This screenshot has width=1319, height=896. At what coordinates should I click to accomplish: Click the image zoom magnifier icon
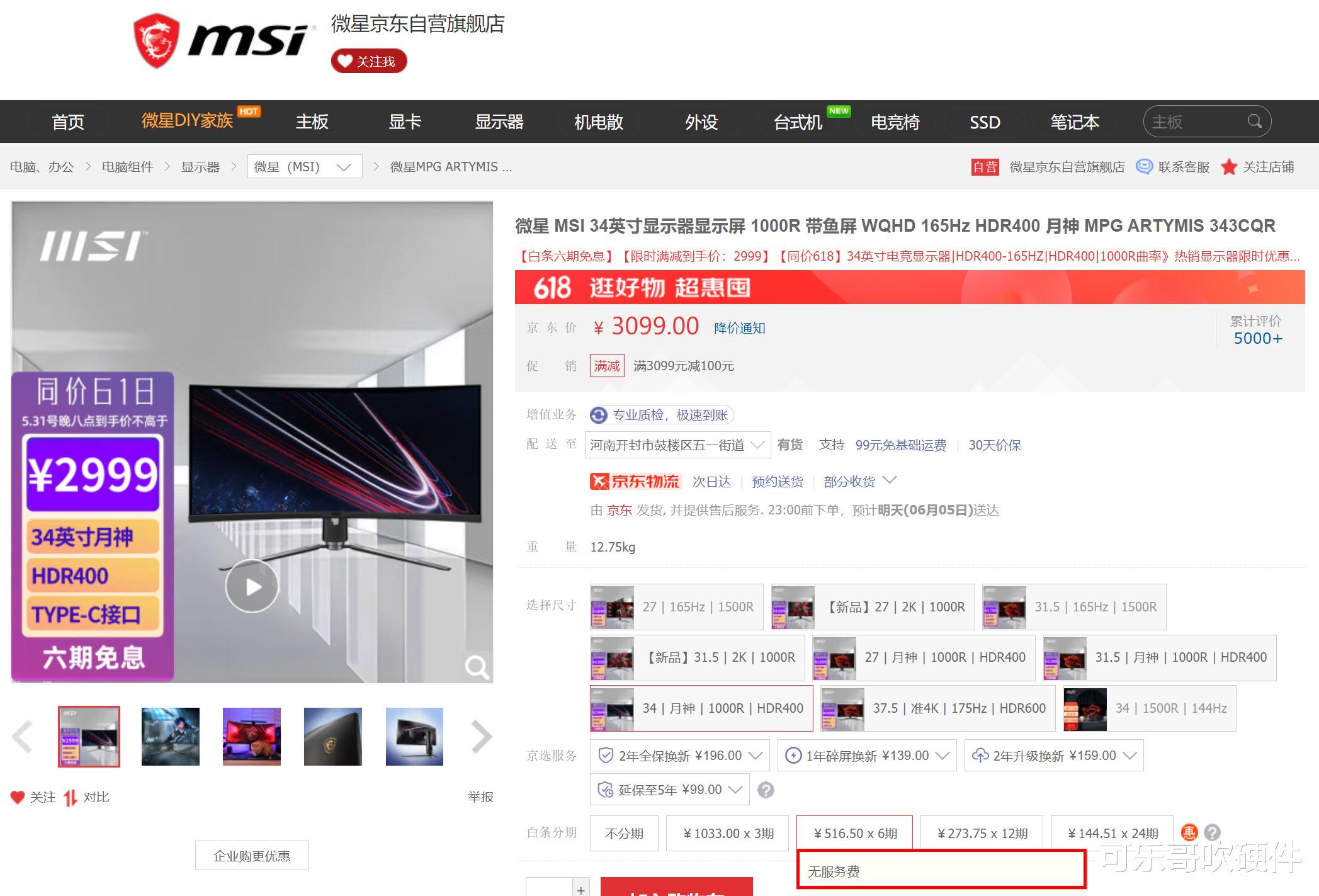pos(477,667)
